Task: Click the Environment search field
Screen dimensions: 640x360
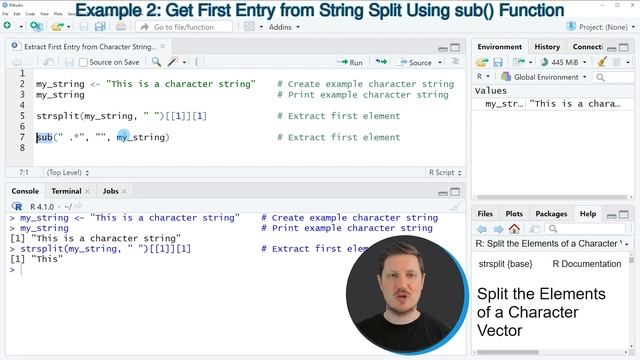Action: (614, 77)
